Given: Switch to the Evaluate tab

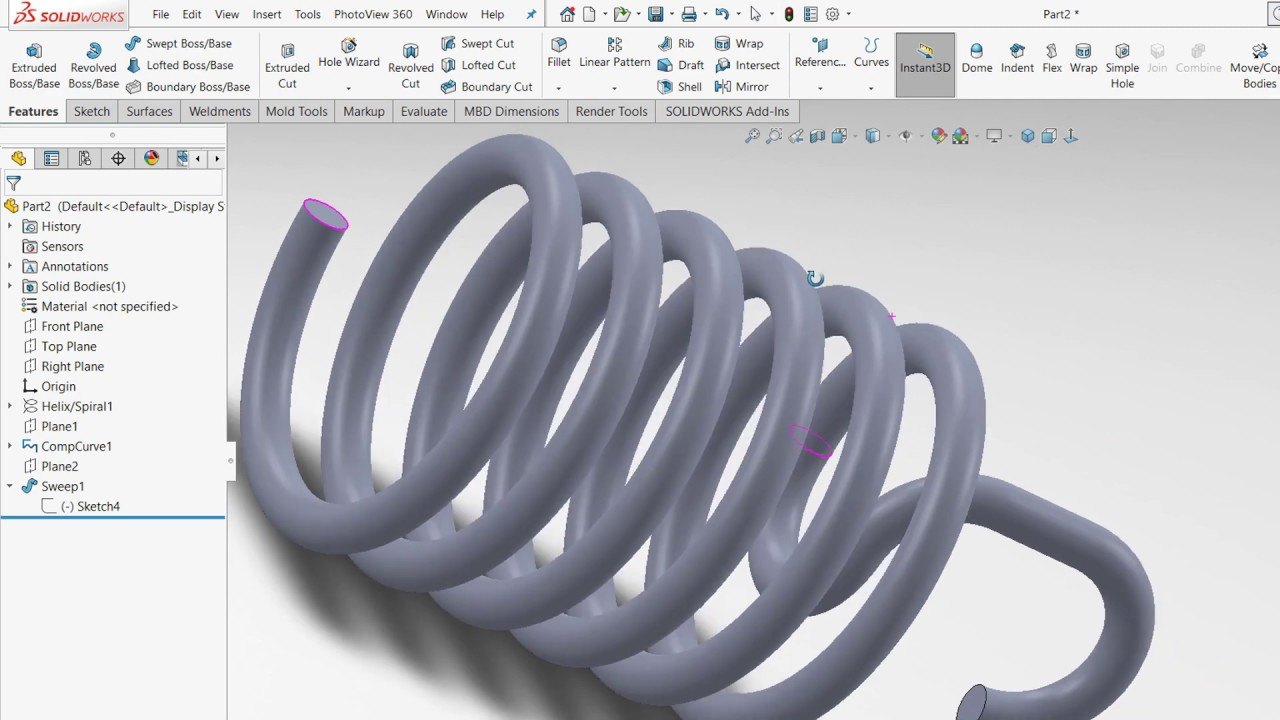Looking at the screenshot, I should point(424,111).
